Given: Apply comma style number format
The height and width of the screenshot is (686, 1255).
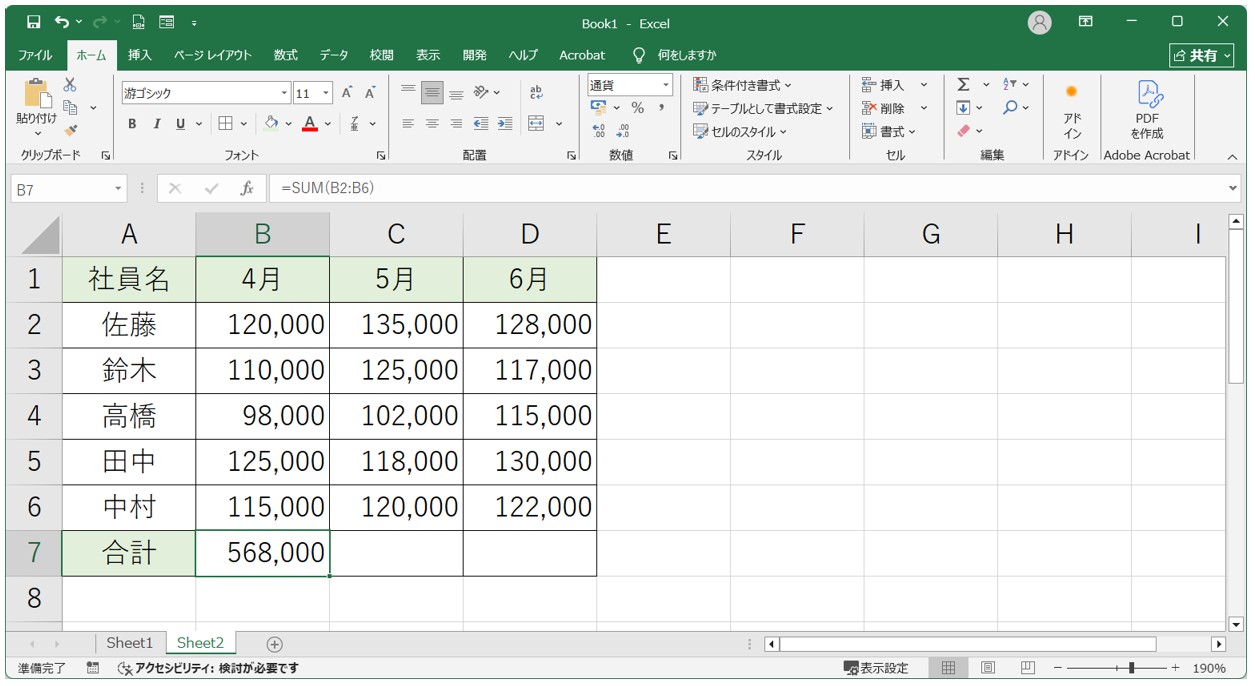Looking at the screenshot, I should point(661,108).
